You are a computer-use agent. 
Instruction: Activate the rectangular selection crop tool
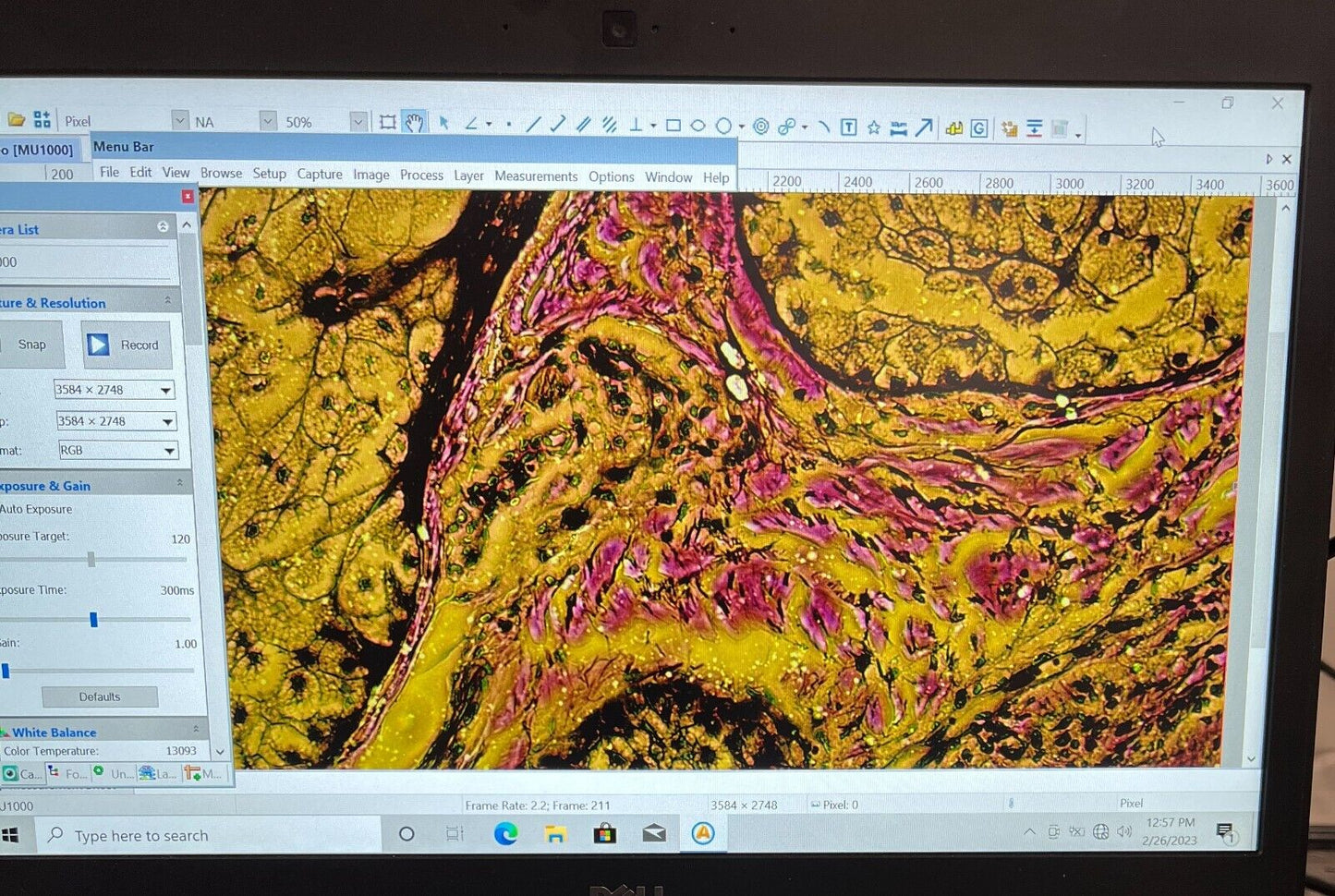[x=388, y=122]
